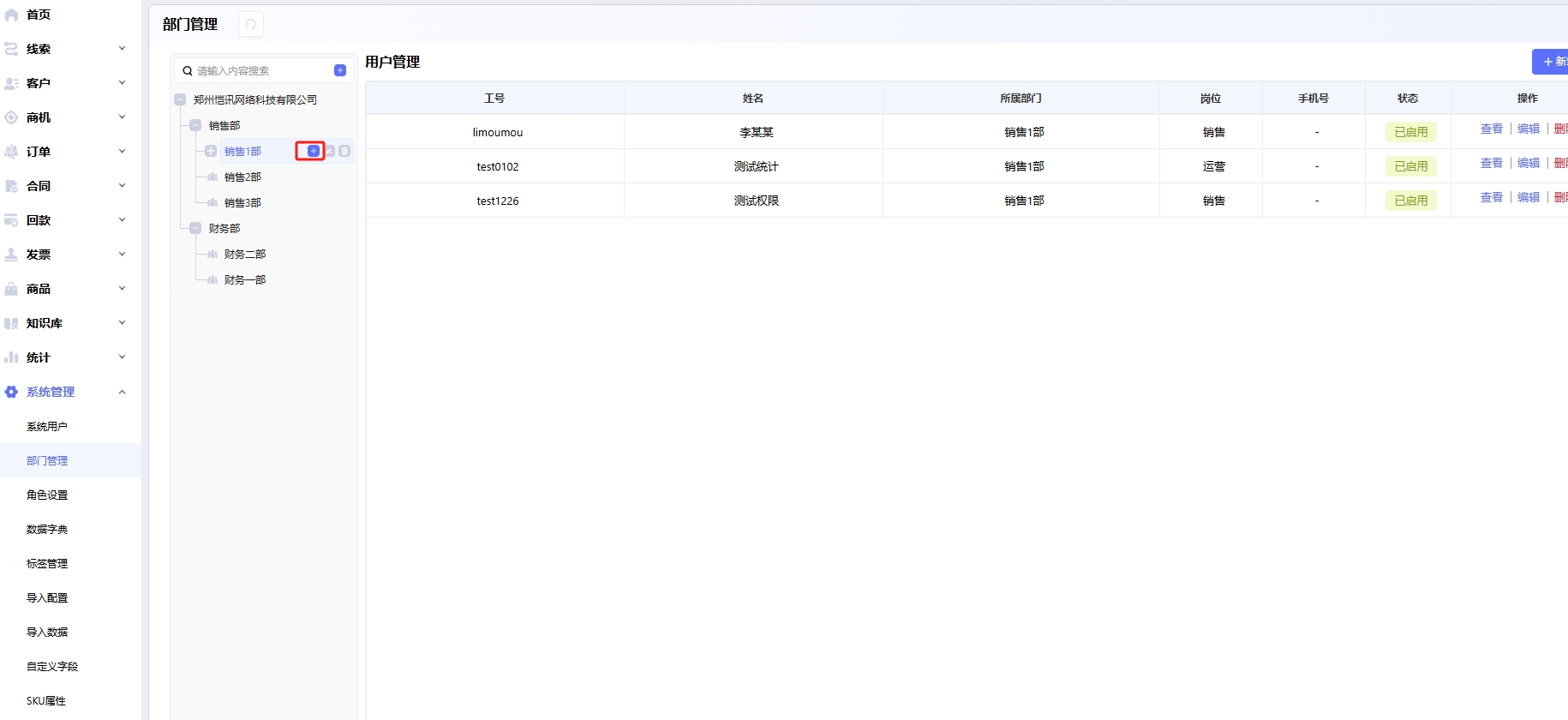Click the add sub-department icon beside 销售1部
Screen dimensions: 1568x720
tap(314, 151)
